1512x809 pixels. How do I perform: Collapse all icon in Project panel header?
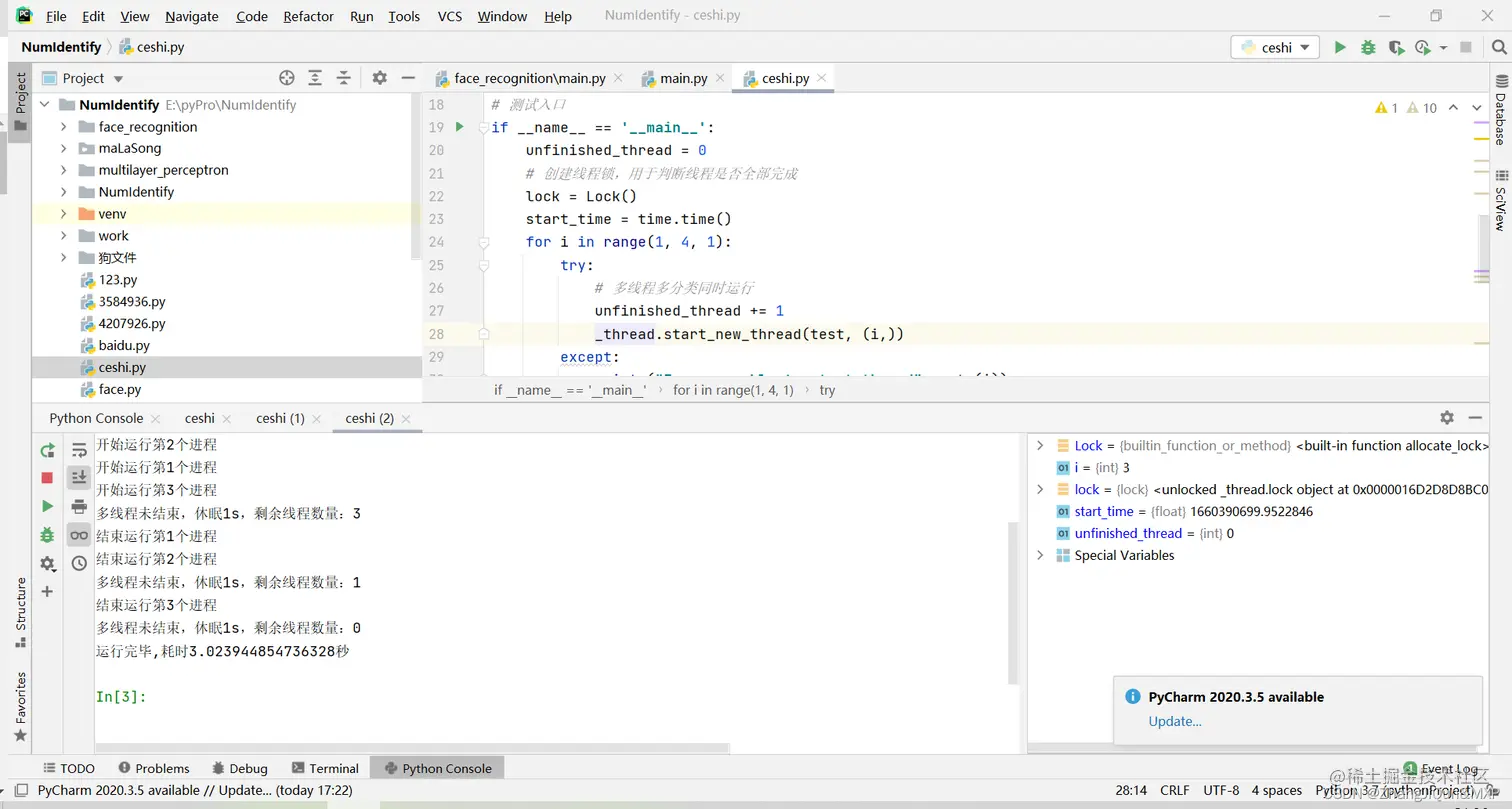pos(344,78)
